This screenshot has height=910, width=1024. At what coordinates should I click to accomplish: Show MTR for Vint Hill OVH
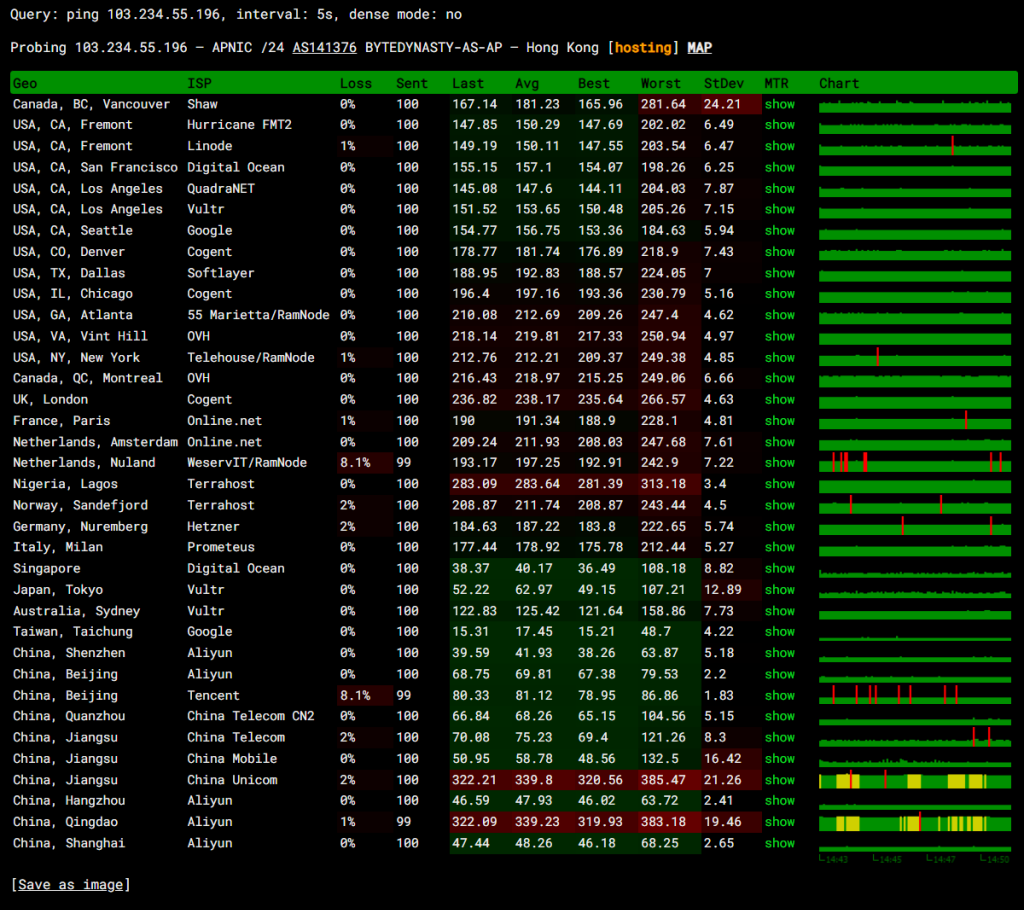pos(780,336)
